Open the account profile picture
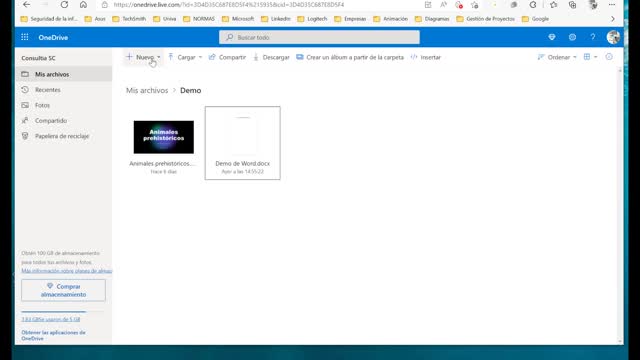Viewport: 640px width, 360px height. 613,37
